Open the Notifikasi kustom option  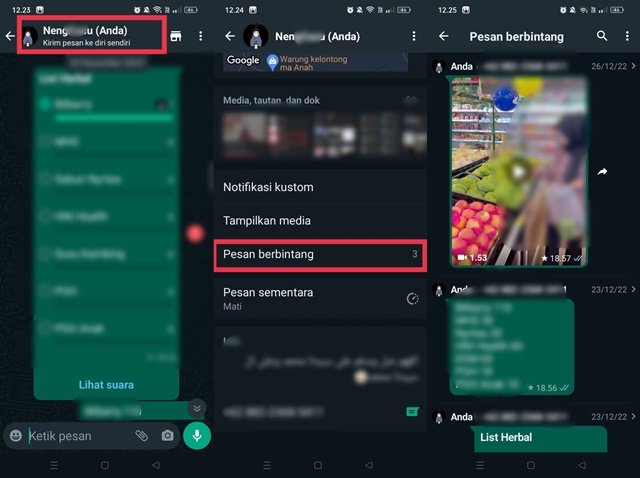pyautogui.click(x=320, y=187)
